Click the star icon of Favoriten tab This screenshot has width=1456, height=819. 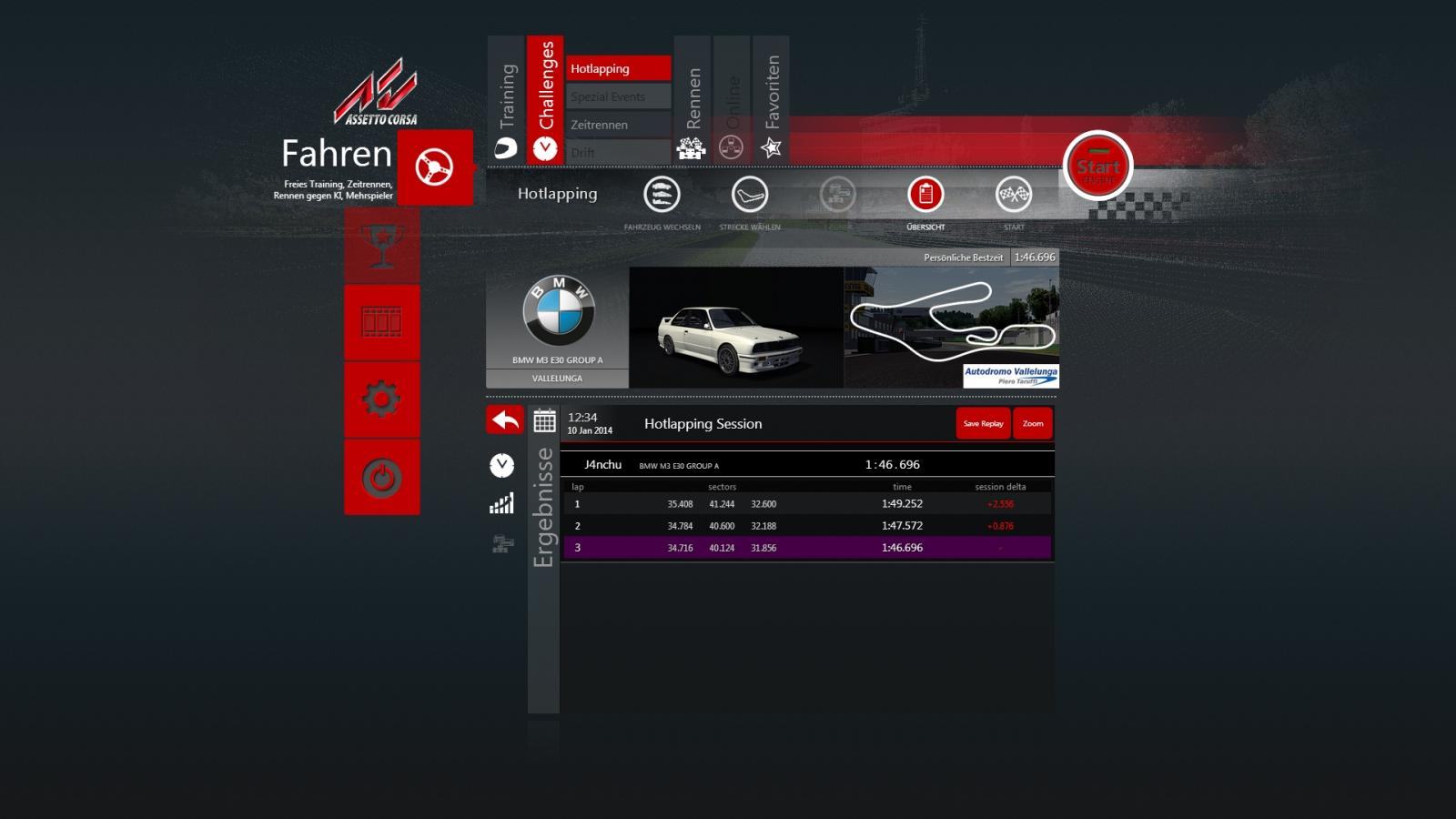coord(772,147)
